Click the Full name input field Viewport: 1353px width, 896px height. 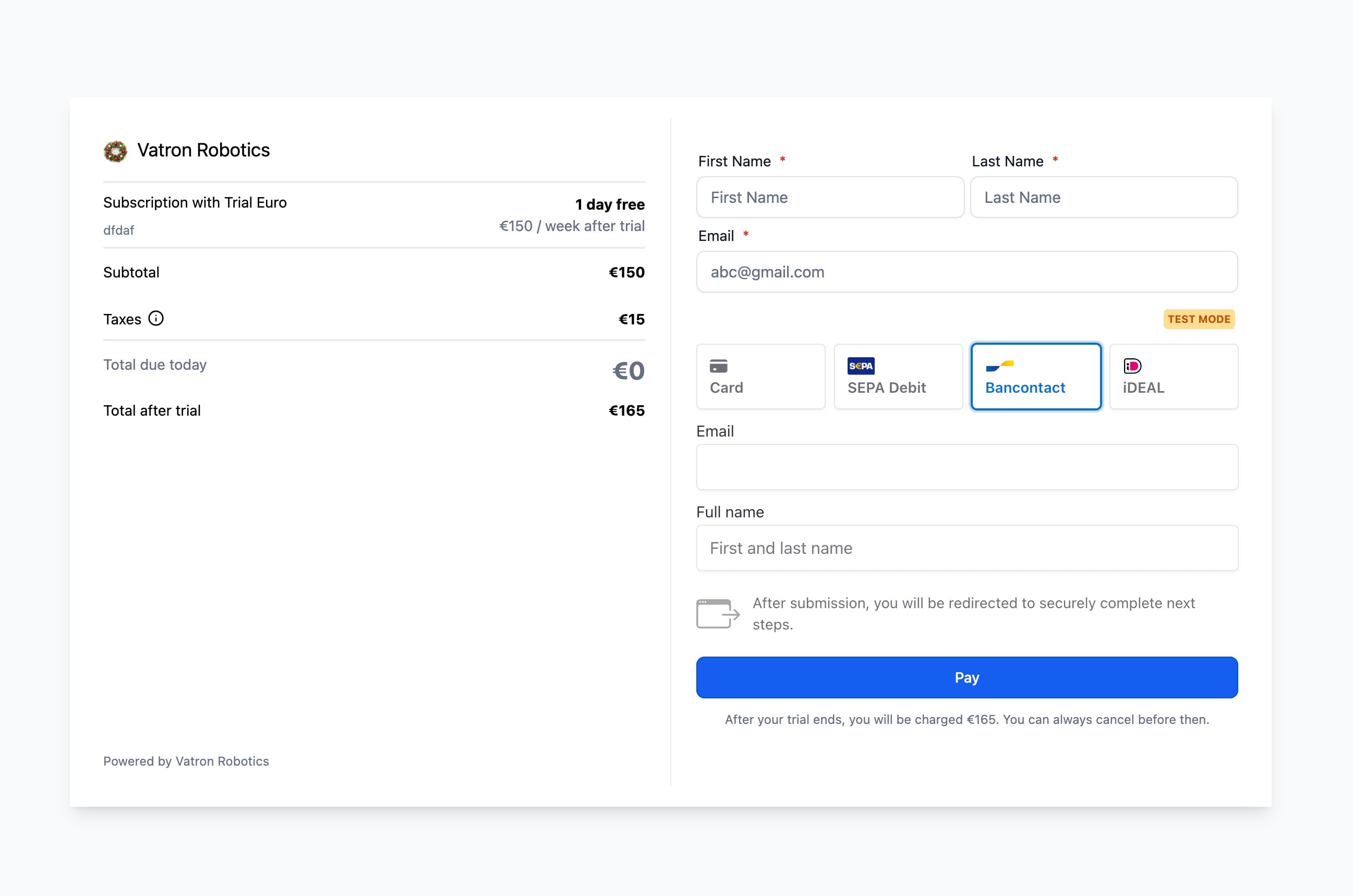pos(967,548)
